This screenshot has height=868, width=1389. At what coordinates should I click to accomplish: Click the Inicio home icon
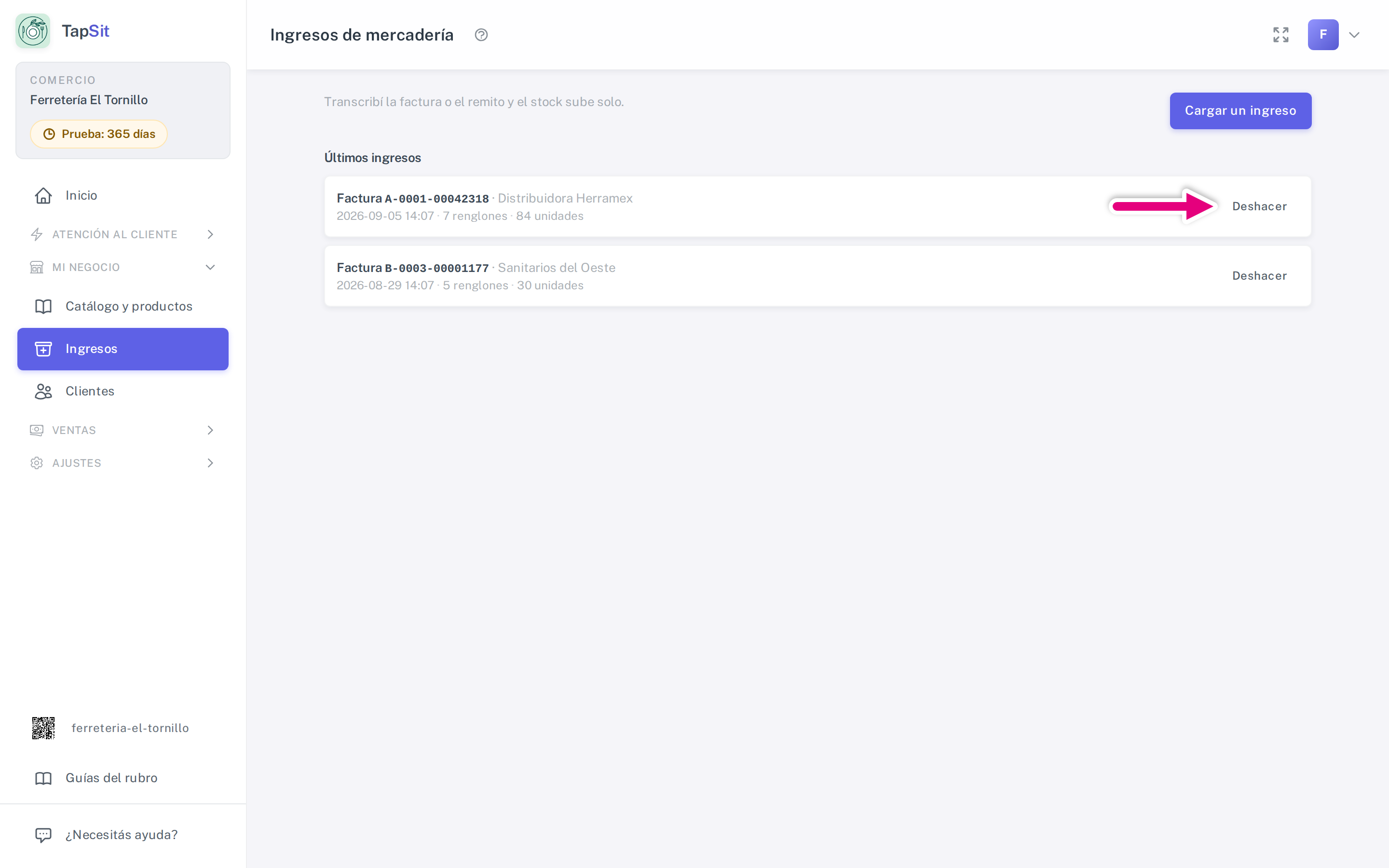coord(43,196)
